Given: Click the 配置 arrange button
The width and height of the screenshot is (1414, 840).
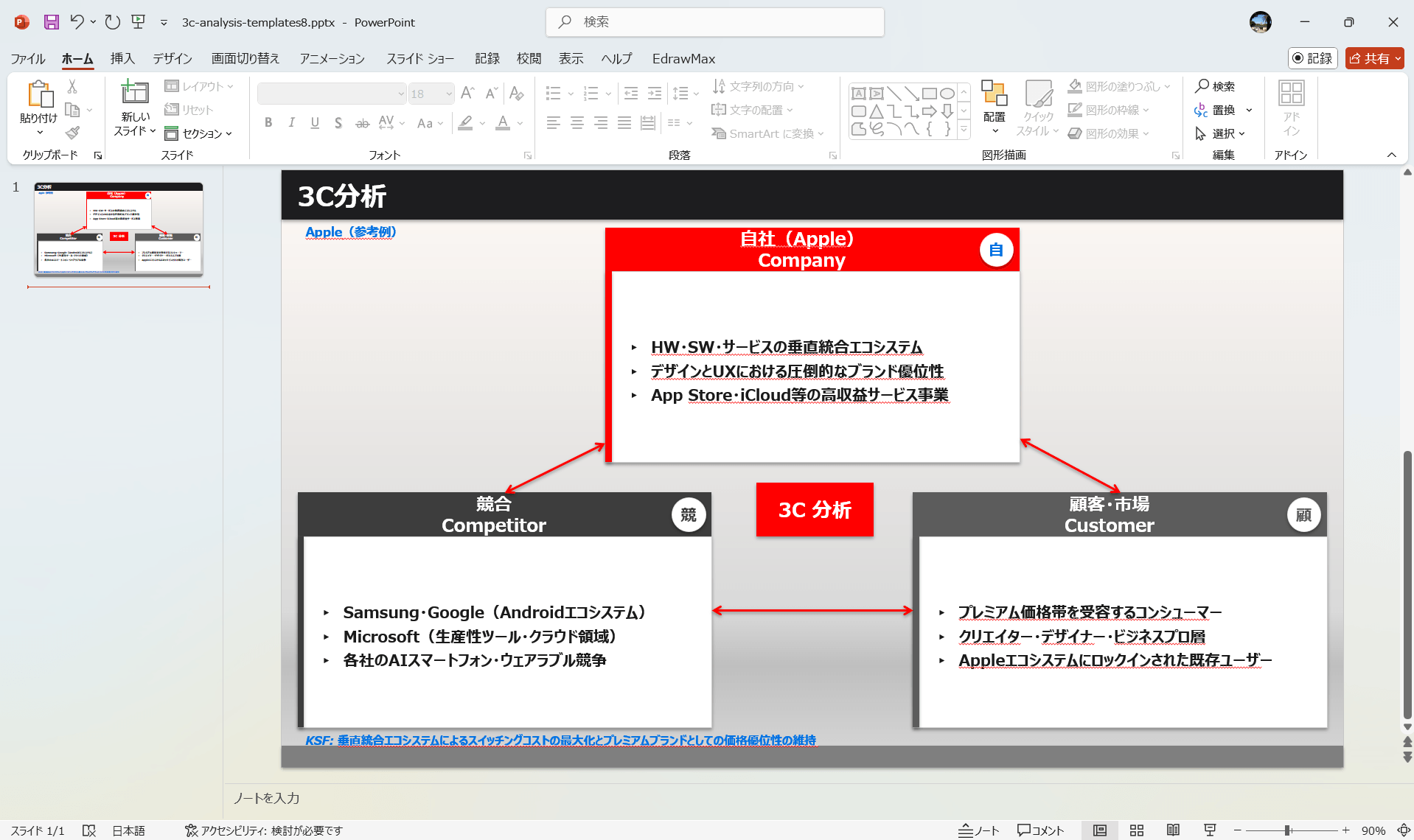Looking at the screenshot, I should pos(994,108).
